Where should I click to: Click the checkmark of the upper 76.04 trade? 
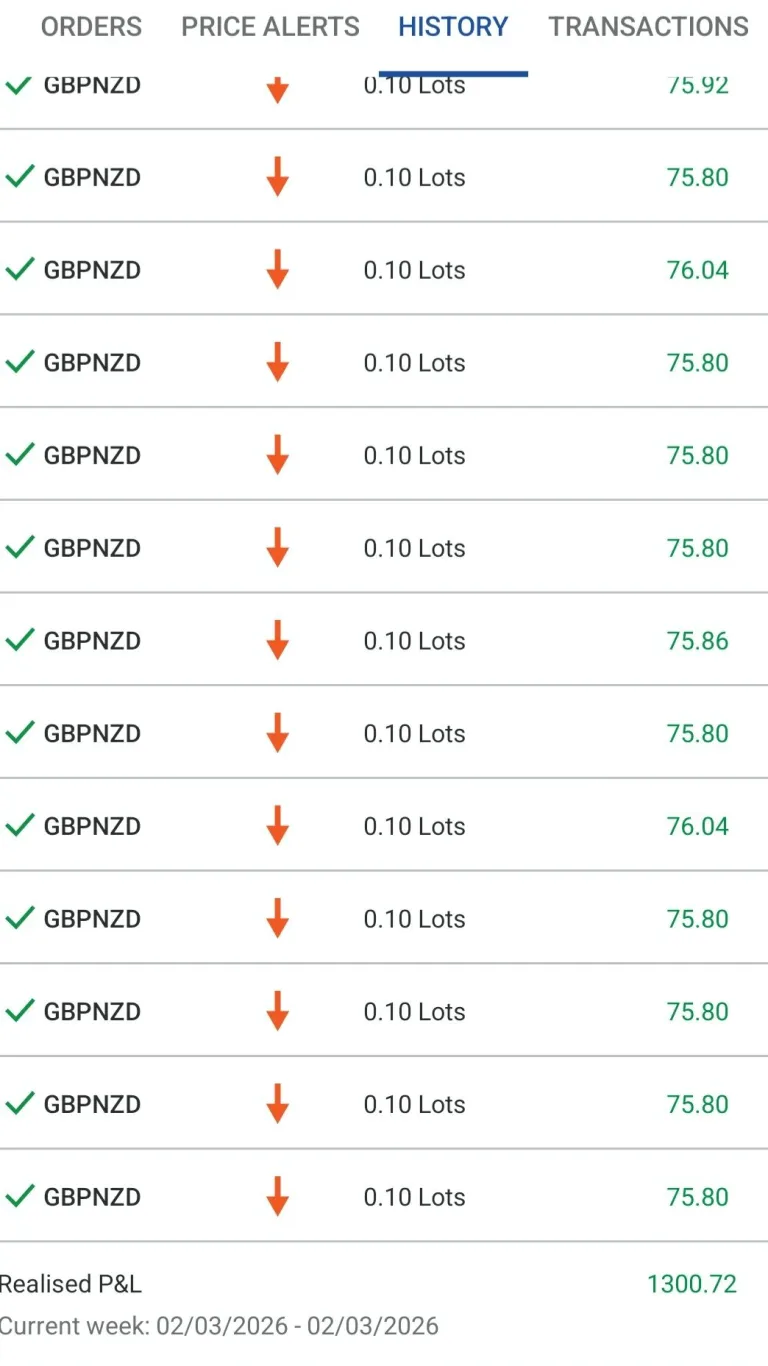[20, 269]
